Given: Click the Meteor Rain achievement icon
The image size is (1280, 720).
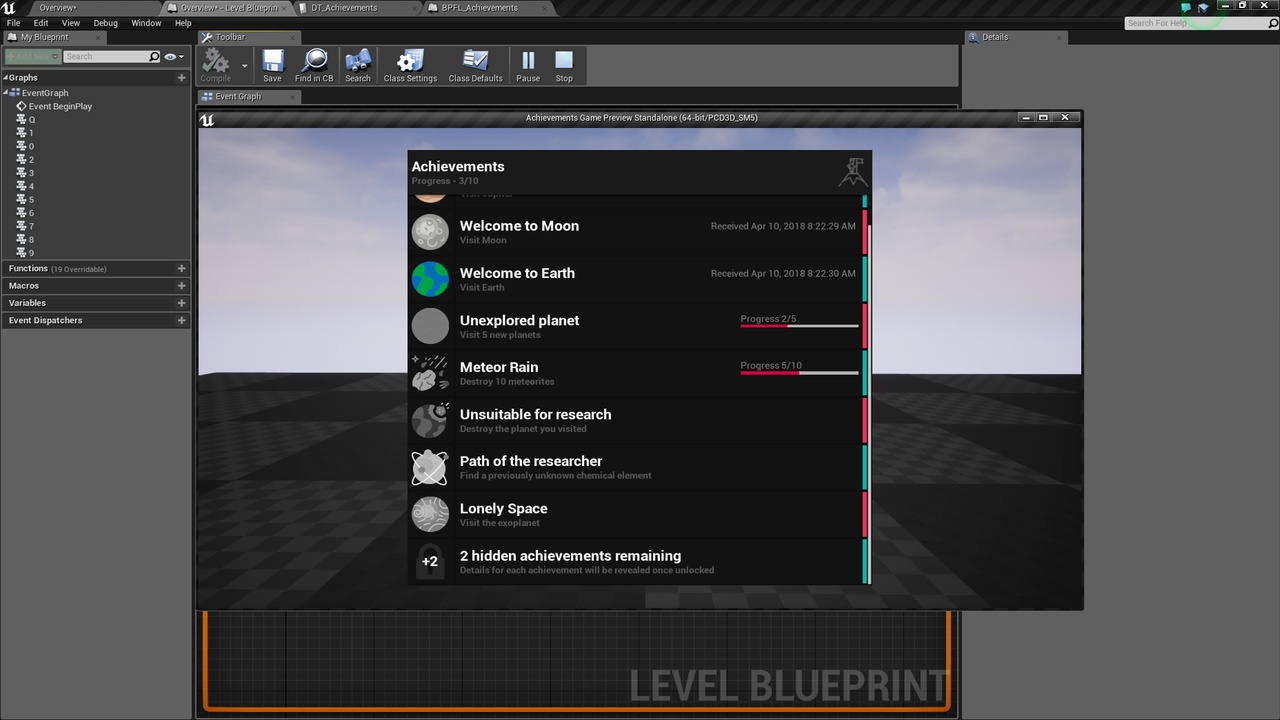Looking at the screenshot, I should click(x=430, y=373).
